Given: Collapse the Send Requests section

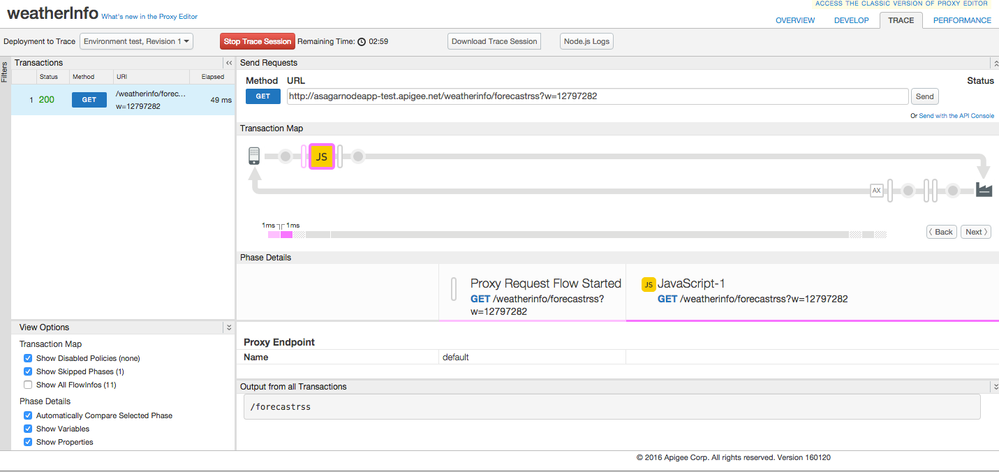Looking at the screenshot, I should tap(995, 63).
